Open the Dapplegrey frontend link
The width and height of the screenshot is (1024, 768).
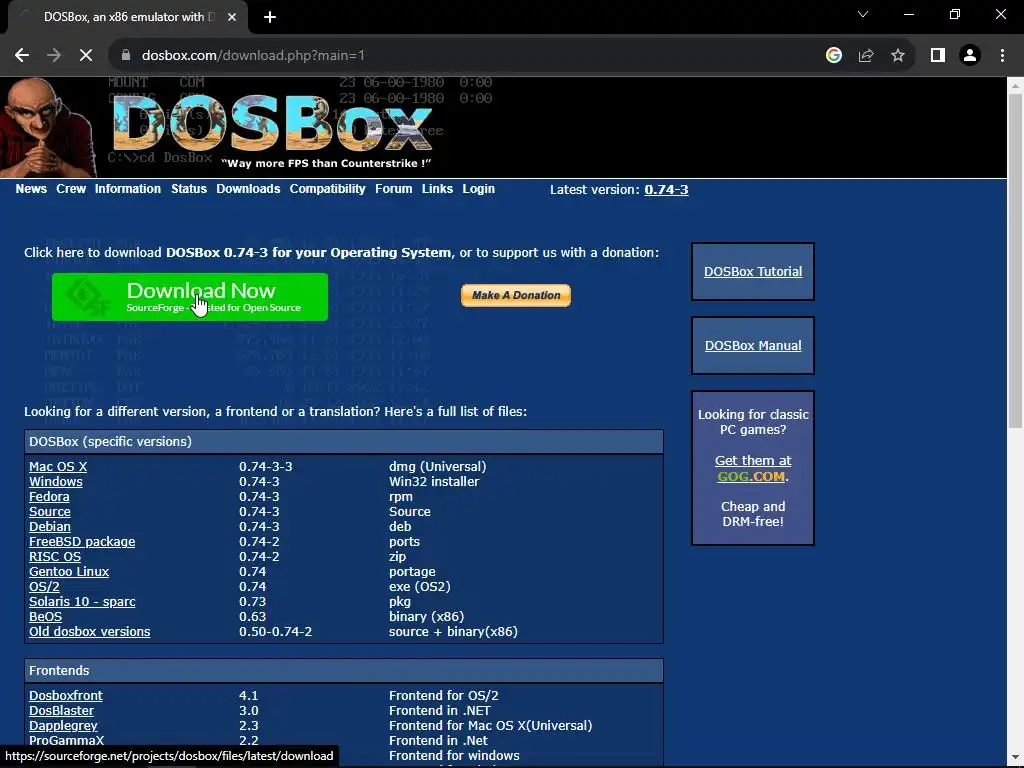[63, 726]
